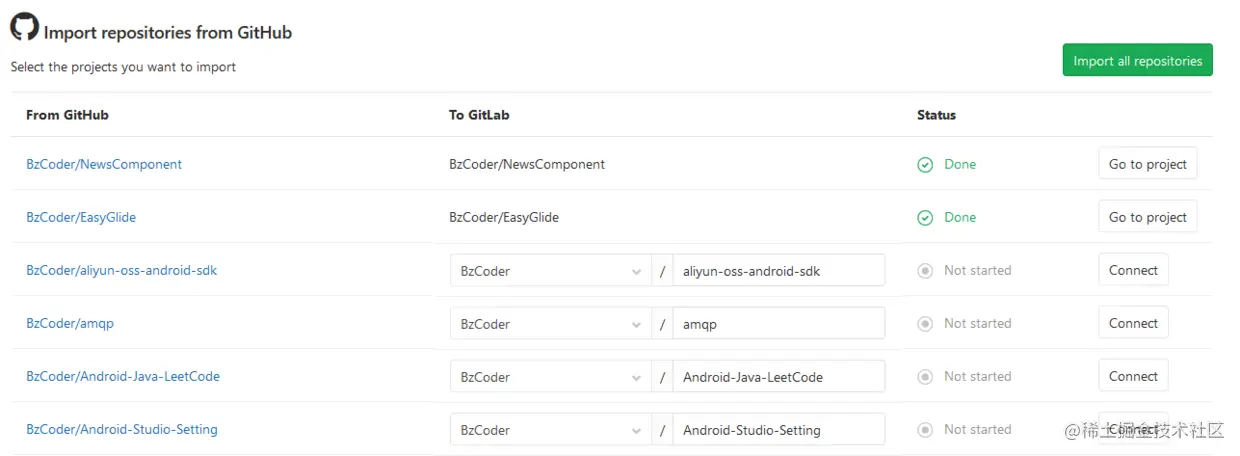Go to project for BzCoder/EasyGlide
1240x456 pixels.
click(x=1147, y=217)
